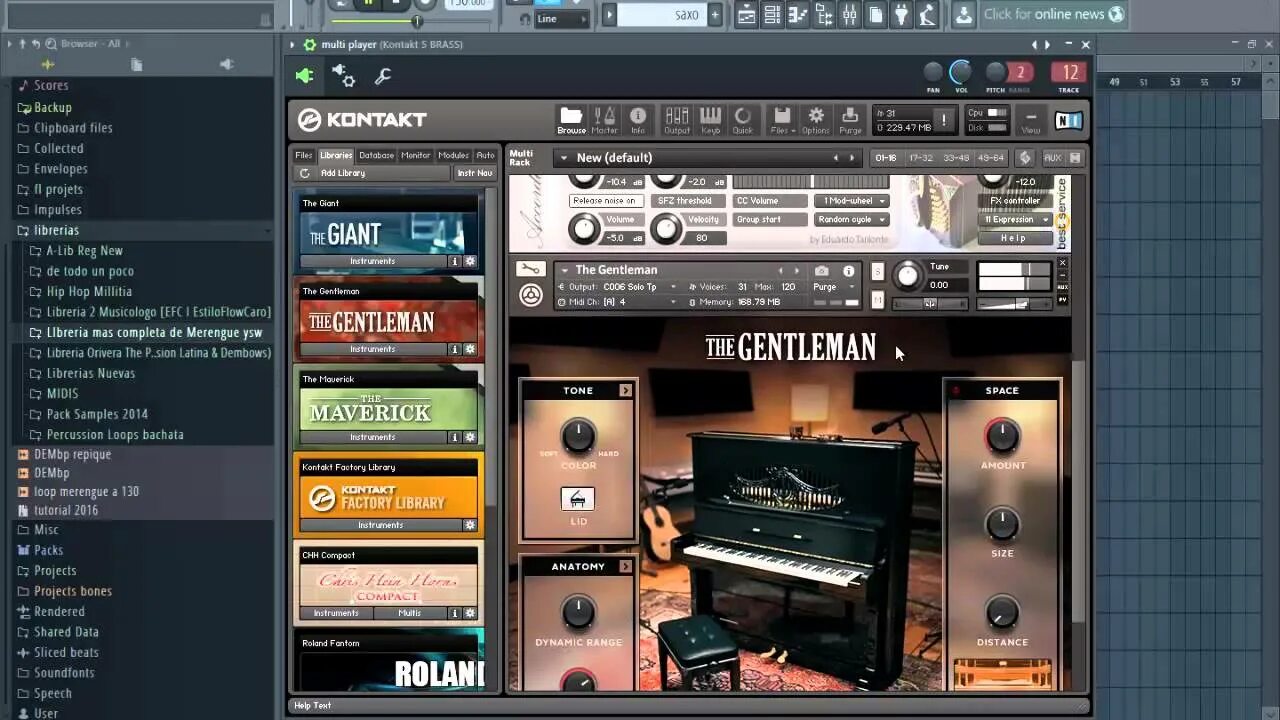
Task: Show the Output mixer section
Action: [677, 120]
